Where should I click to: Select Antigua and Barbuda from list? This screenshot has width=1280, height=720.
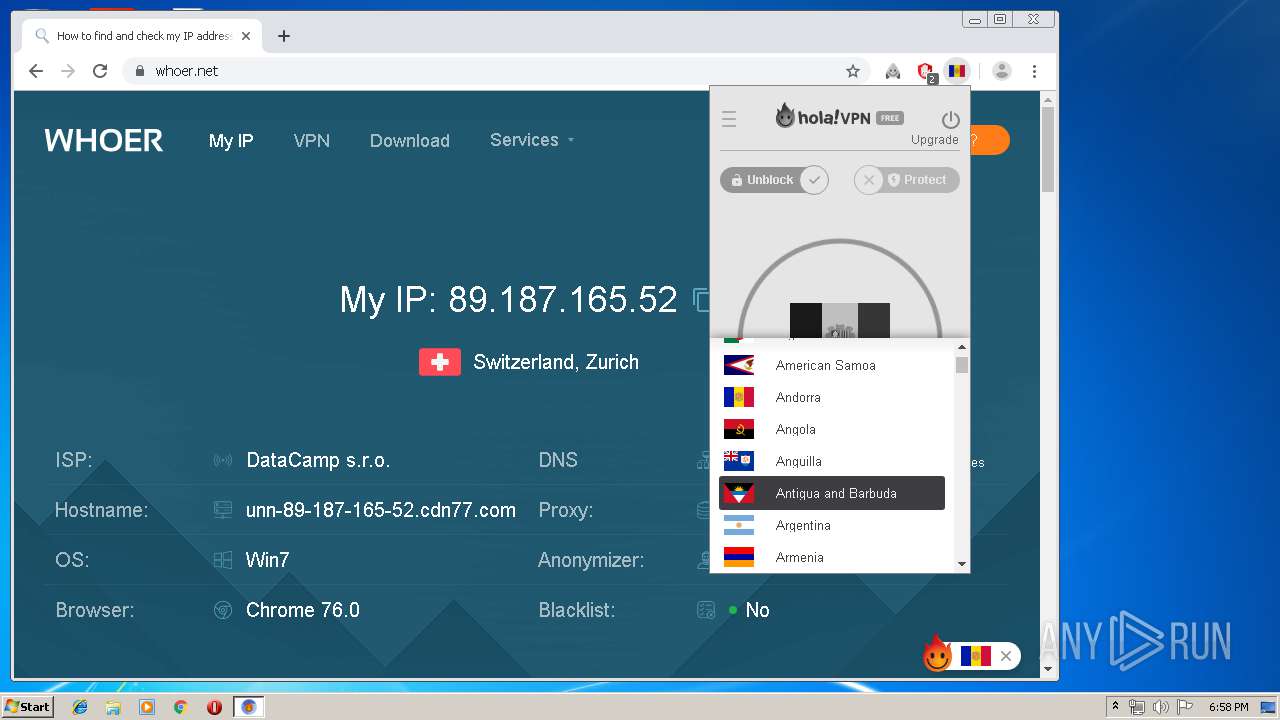(x=832, y=493)
